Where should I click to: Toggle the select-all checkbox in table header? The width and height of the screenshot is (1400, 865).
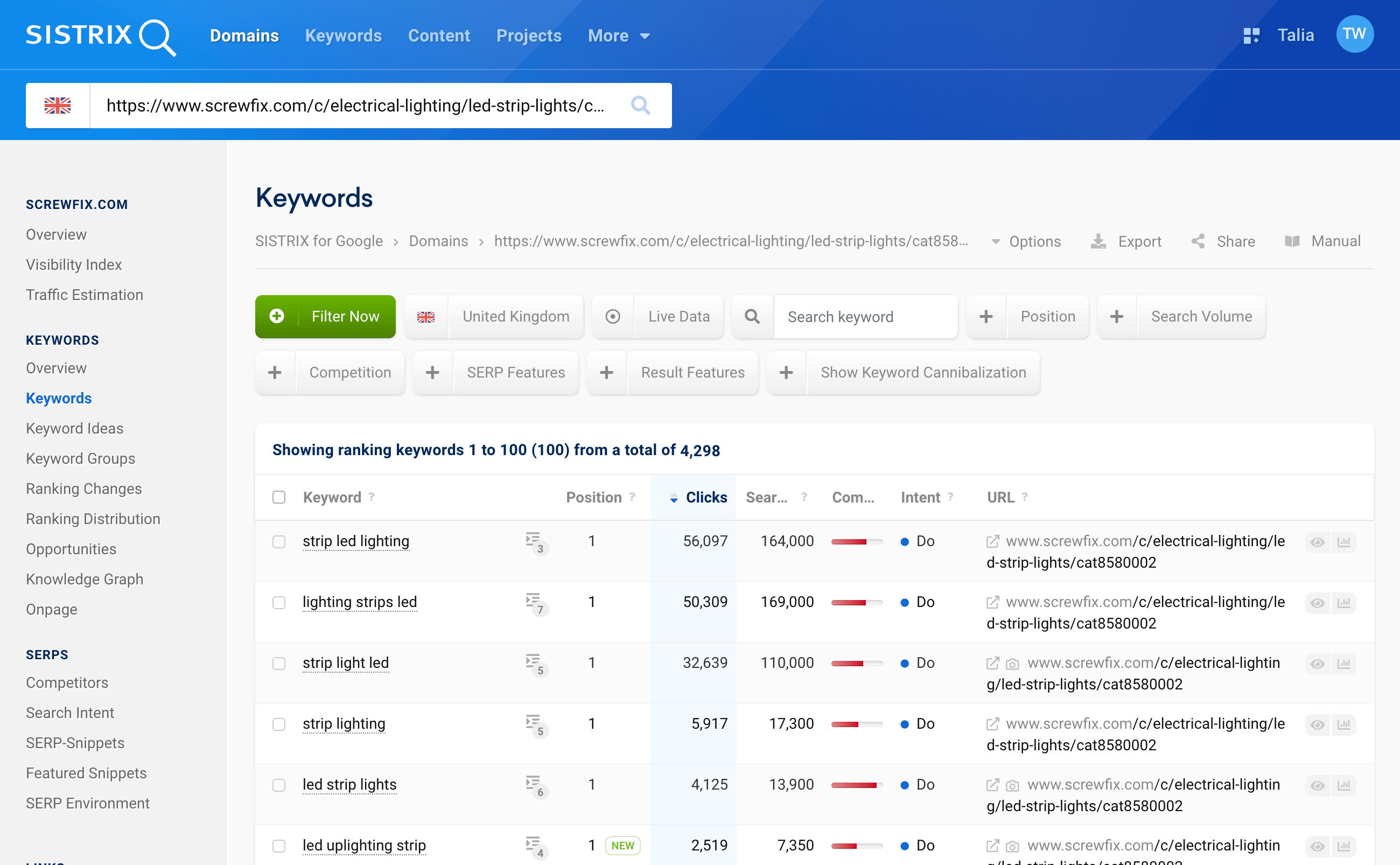pyautogui.click(x=279, y=497)
